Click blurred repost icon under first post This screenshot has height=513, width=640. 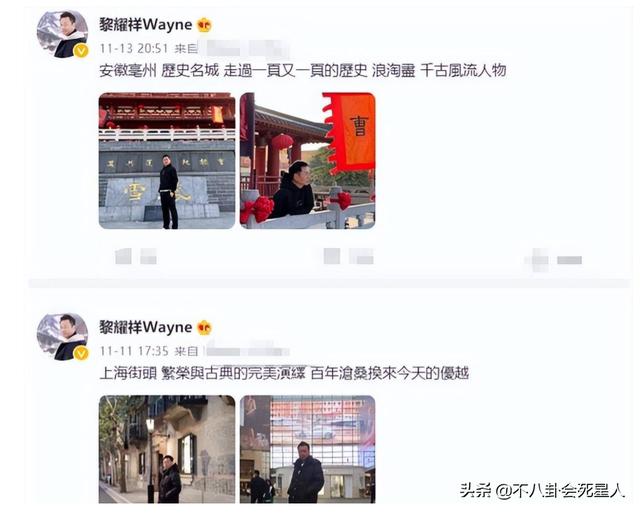coord(123,256)
